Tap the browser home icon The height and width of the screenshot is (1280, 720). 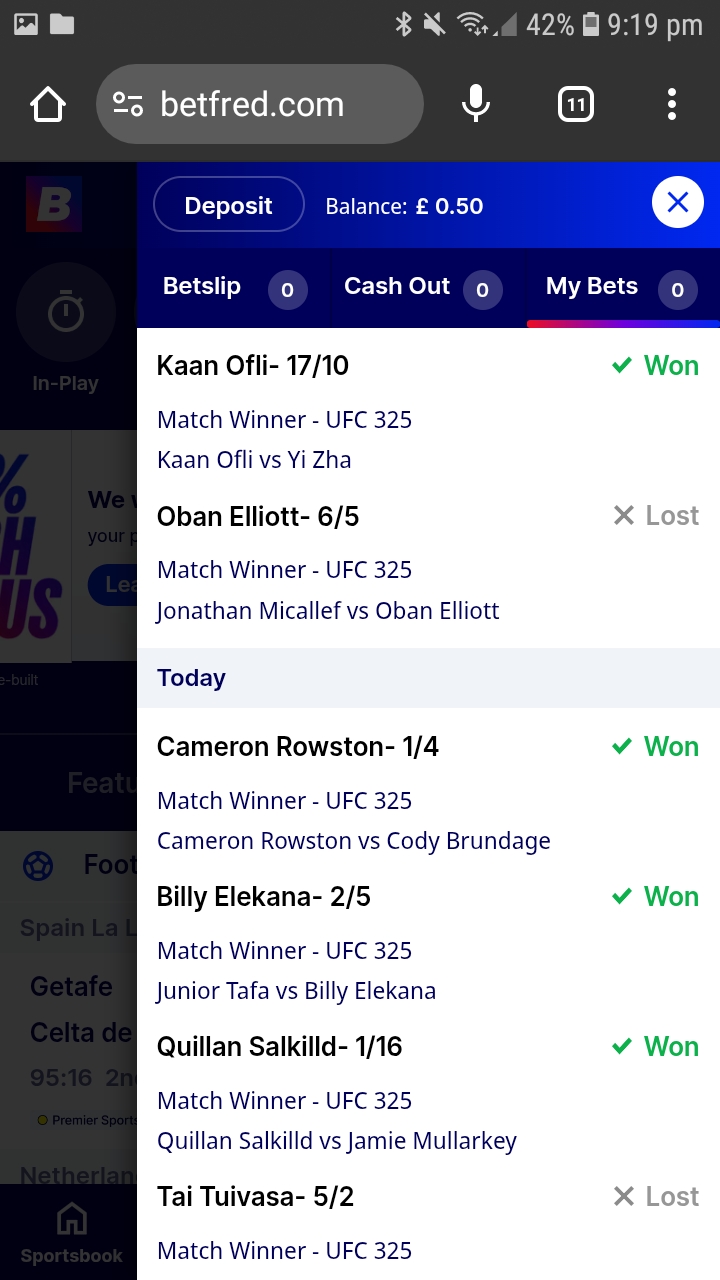point(48,104)
